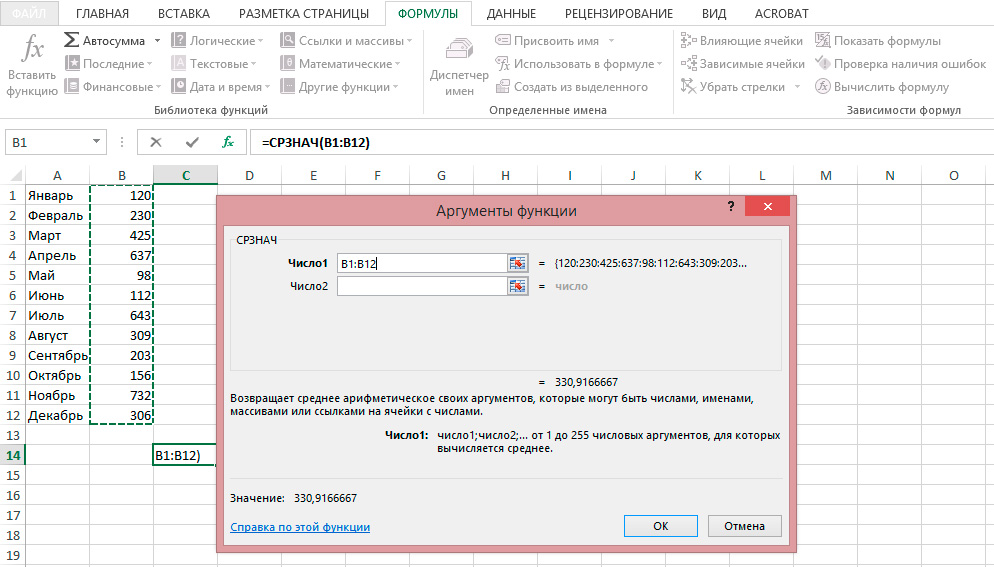Open the Справка по этой функции link
Screen dimensions: 994x567
point(300,527)
